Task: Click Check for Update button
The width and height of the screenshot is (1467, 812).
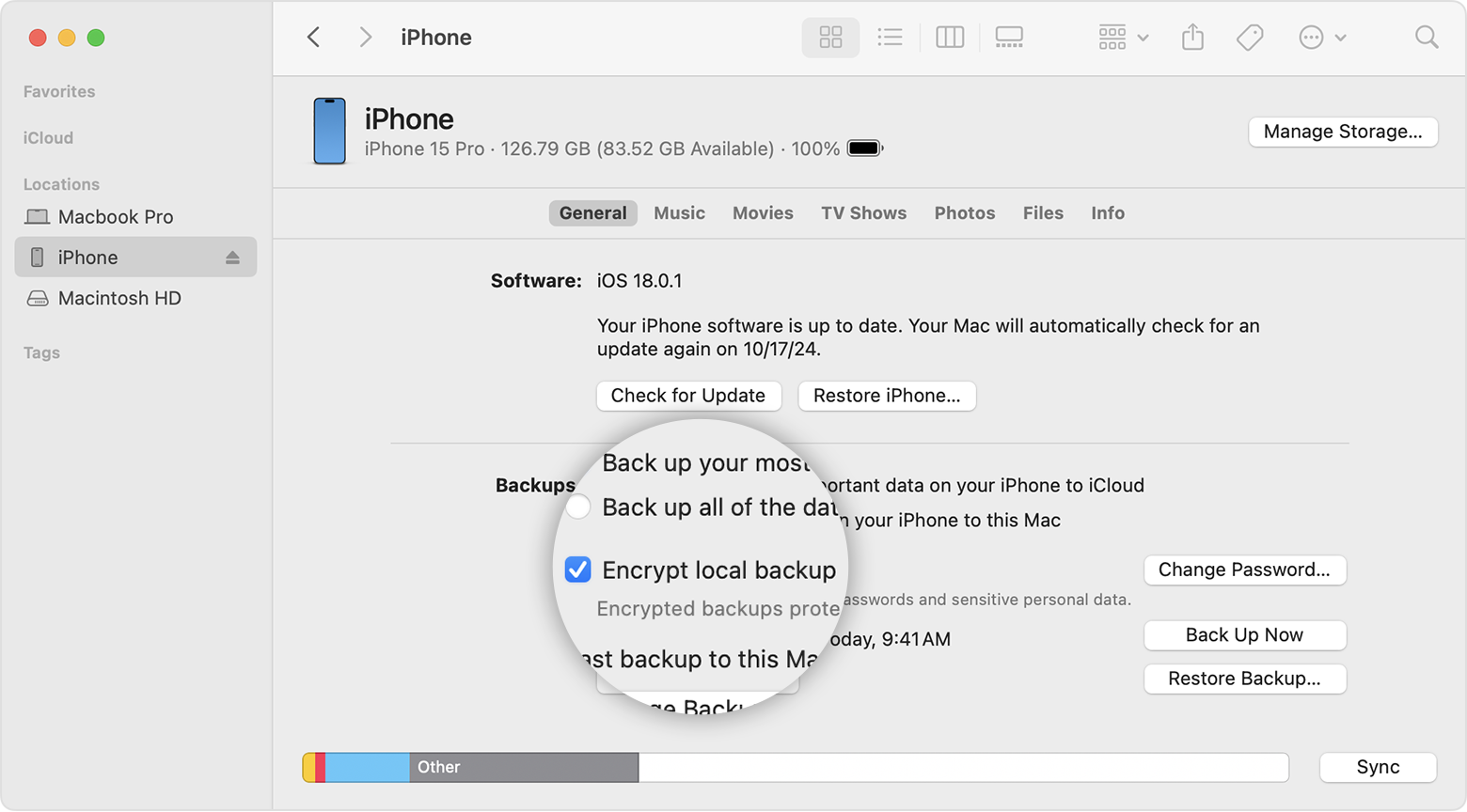Action: (688, 396)
